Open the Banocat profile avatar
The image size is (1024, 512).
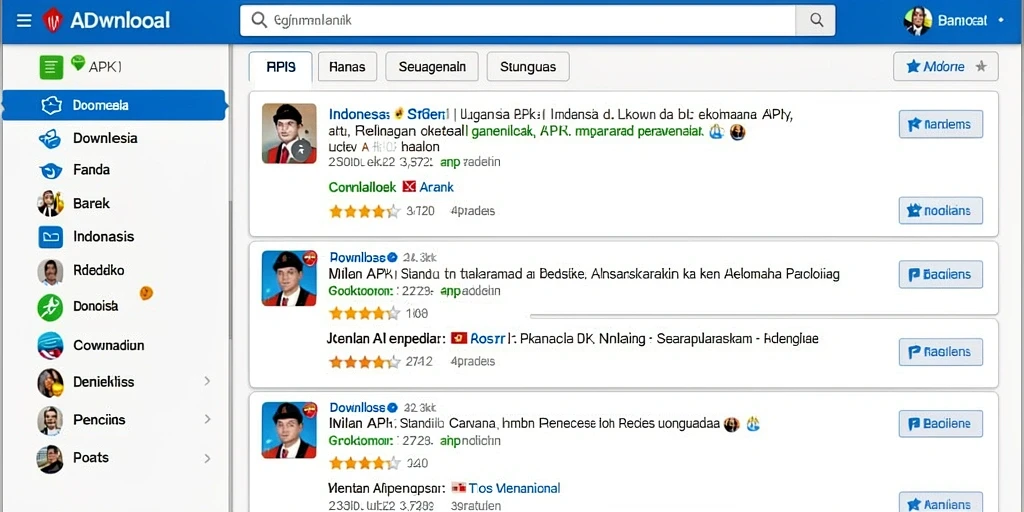pos(917,21)
